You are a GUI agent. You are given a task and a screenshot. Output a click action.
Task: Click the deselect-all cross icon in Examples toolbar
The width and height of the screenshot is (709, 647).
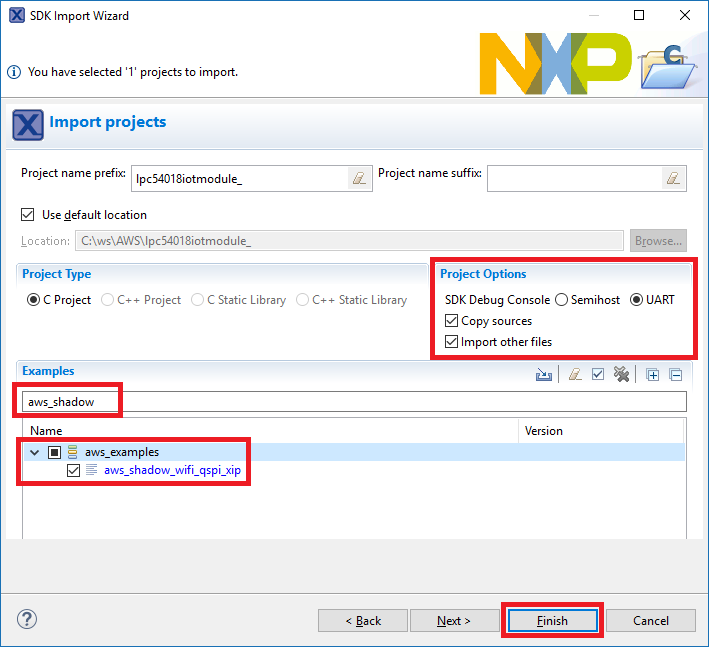(x=622, y=375)
